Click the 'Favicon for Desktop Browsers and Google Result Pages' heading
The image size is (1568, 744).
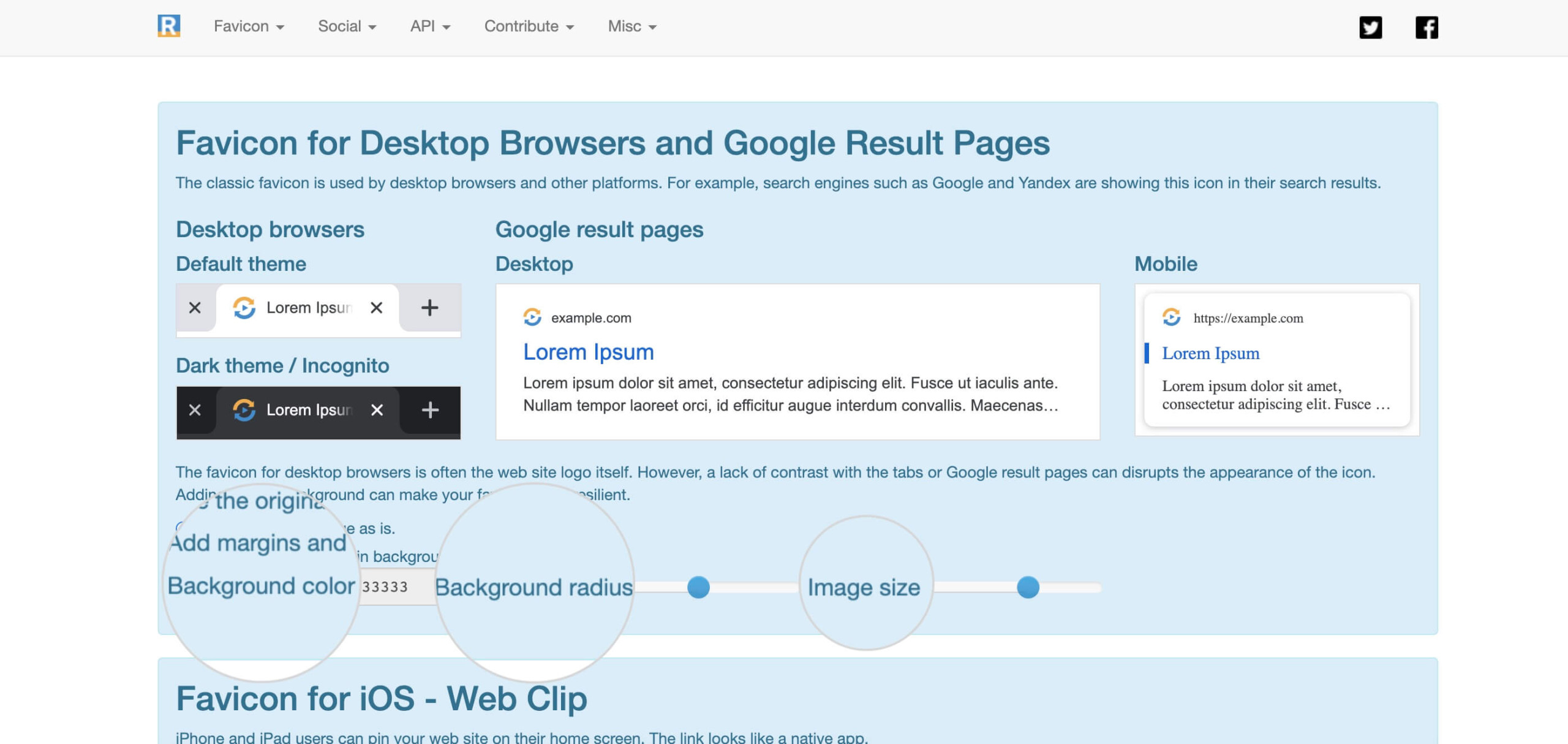612,143
